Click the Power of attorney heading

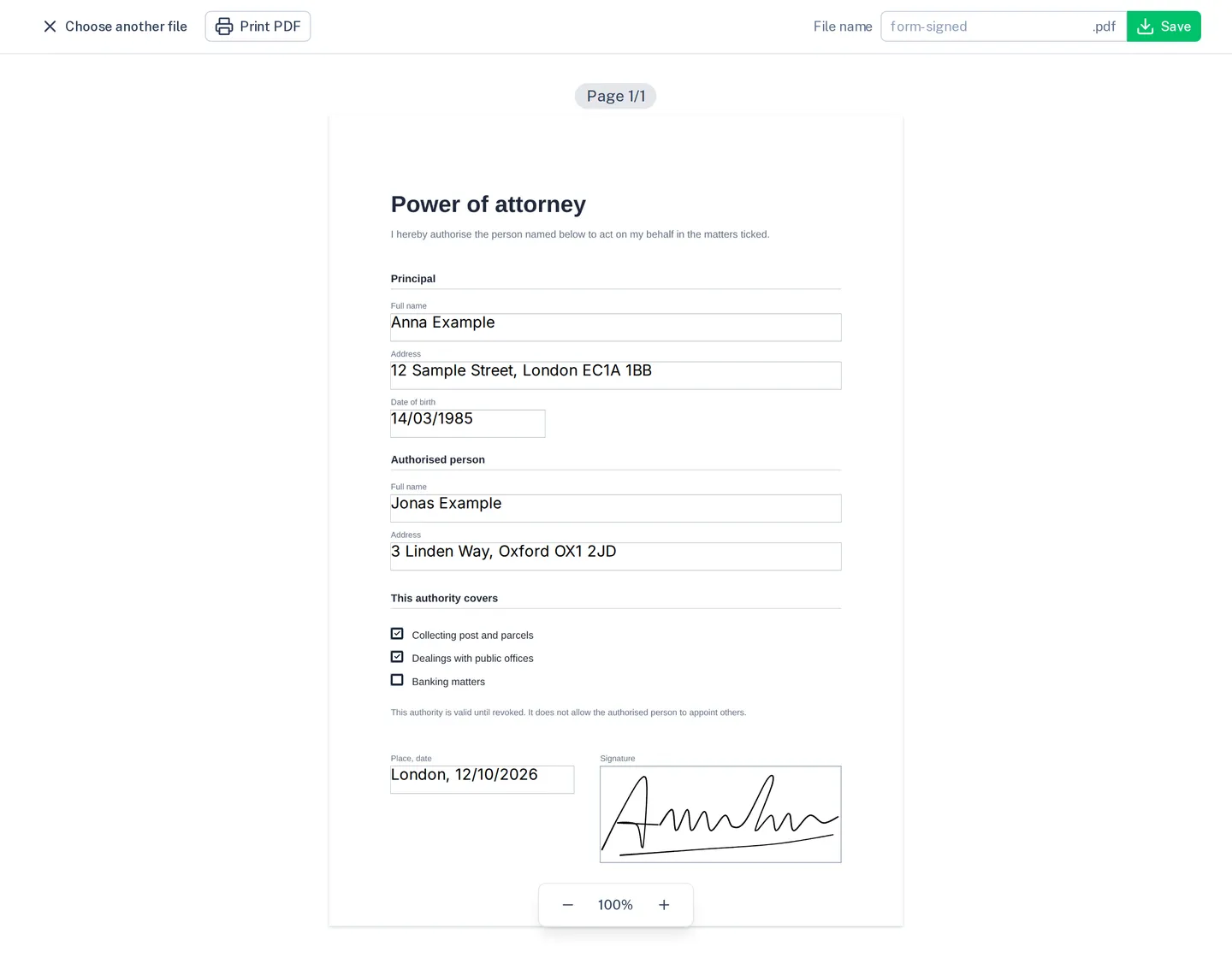[489, 204]
